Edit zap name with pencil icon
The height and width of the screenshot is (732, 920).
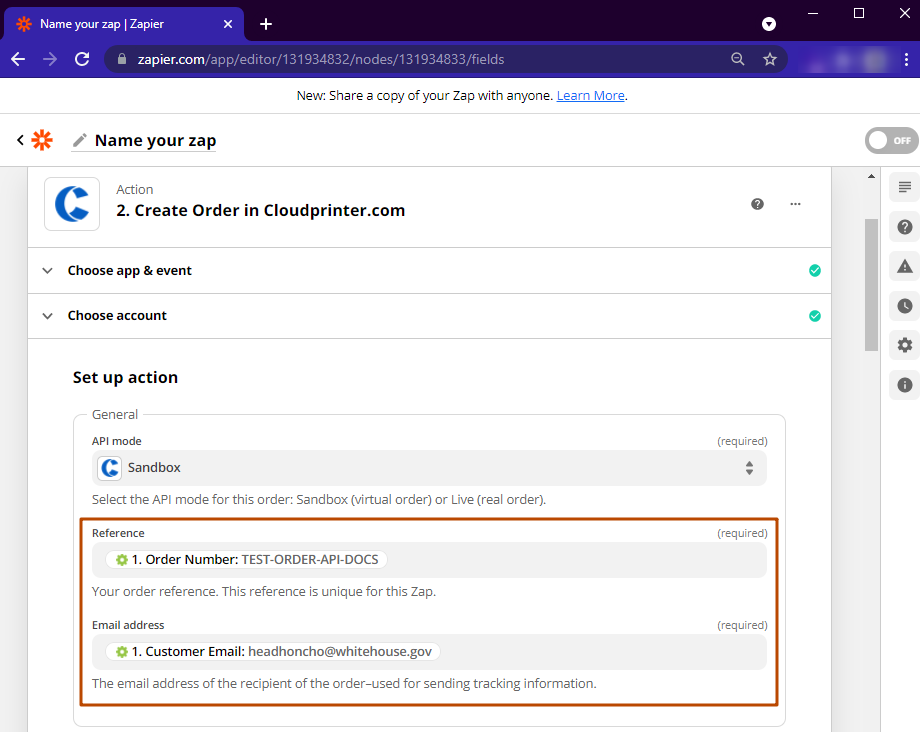pyautogui.click(x=79, y=141)
